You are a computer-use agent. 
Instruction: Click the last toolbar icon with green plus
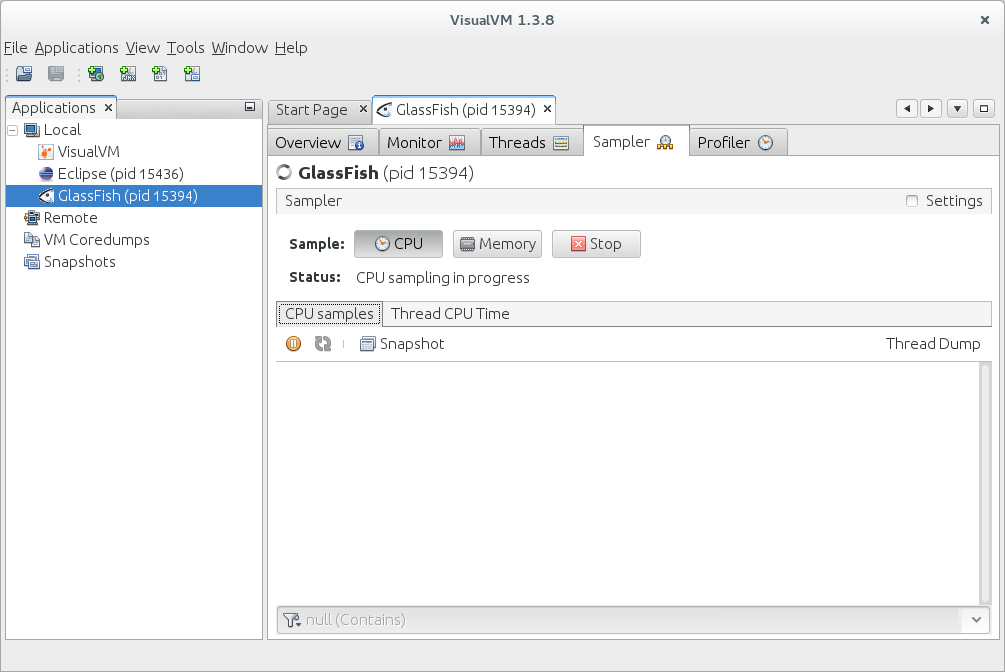pos(192,74)
